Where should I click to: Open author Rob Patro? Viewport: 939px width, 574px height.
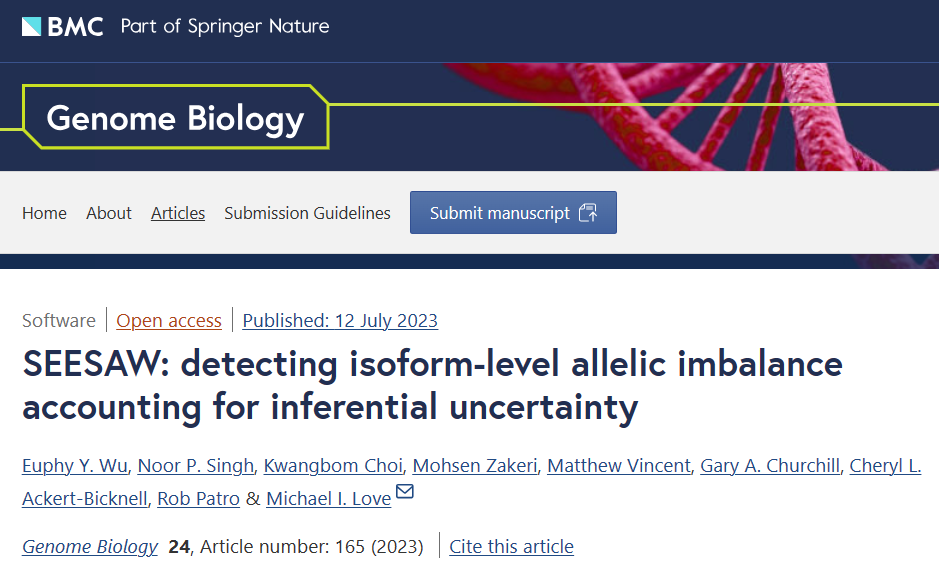pyautogui.click(x=198, y=499)
